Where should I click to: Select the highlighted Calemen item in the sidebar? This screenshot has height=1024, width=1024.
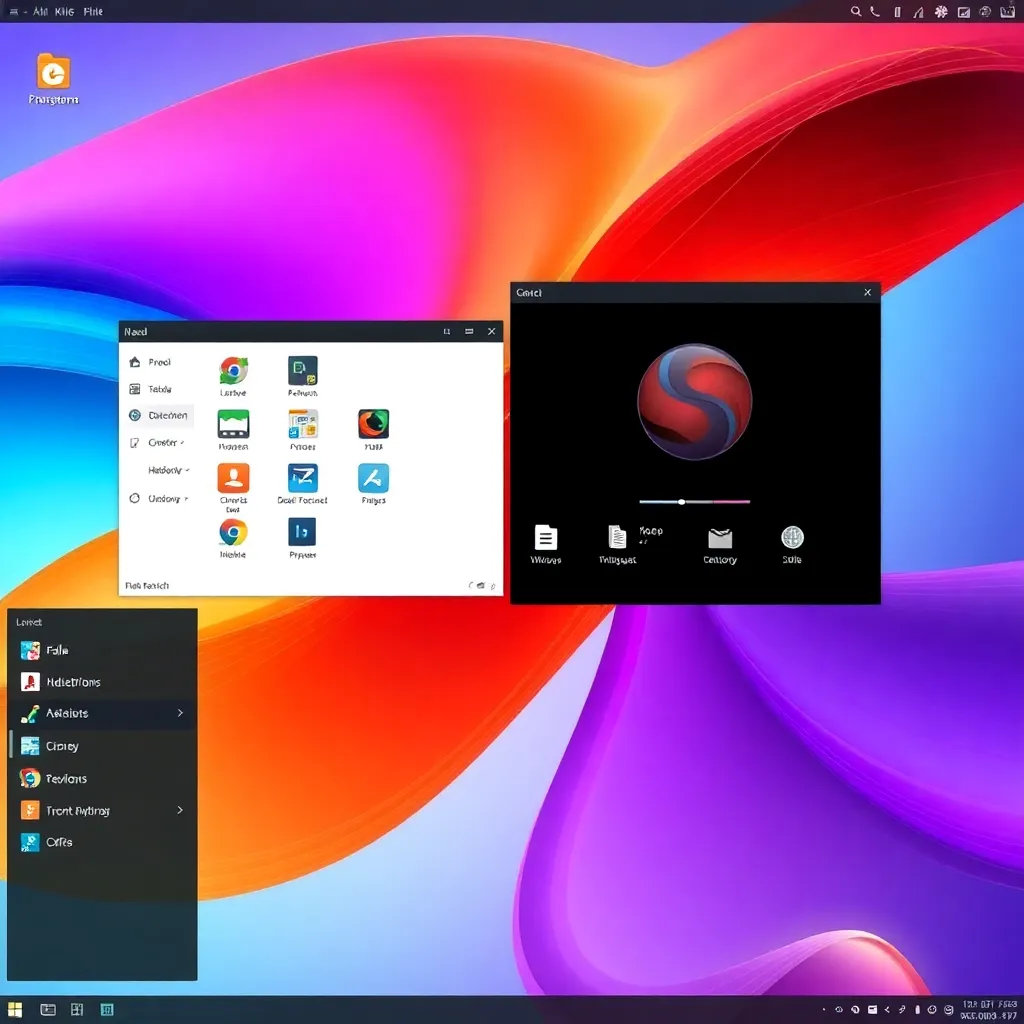pyautogui.click(x=159, y=415)
